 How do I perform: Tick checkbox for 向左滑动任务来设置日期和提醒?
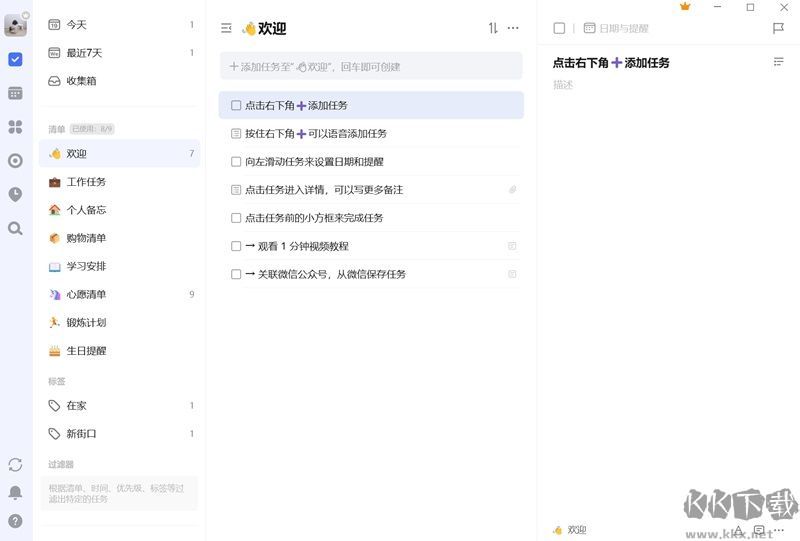236,162
